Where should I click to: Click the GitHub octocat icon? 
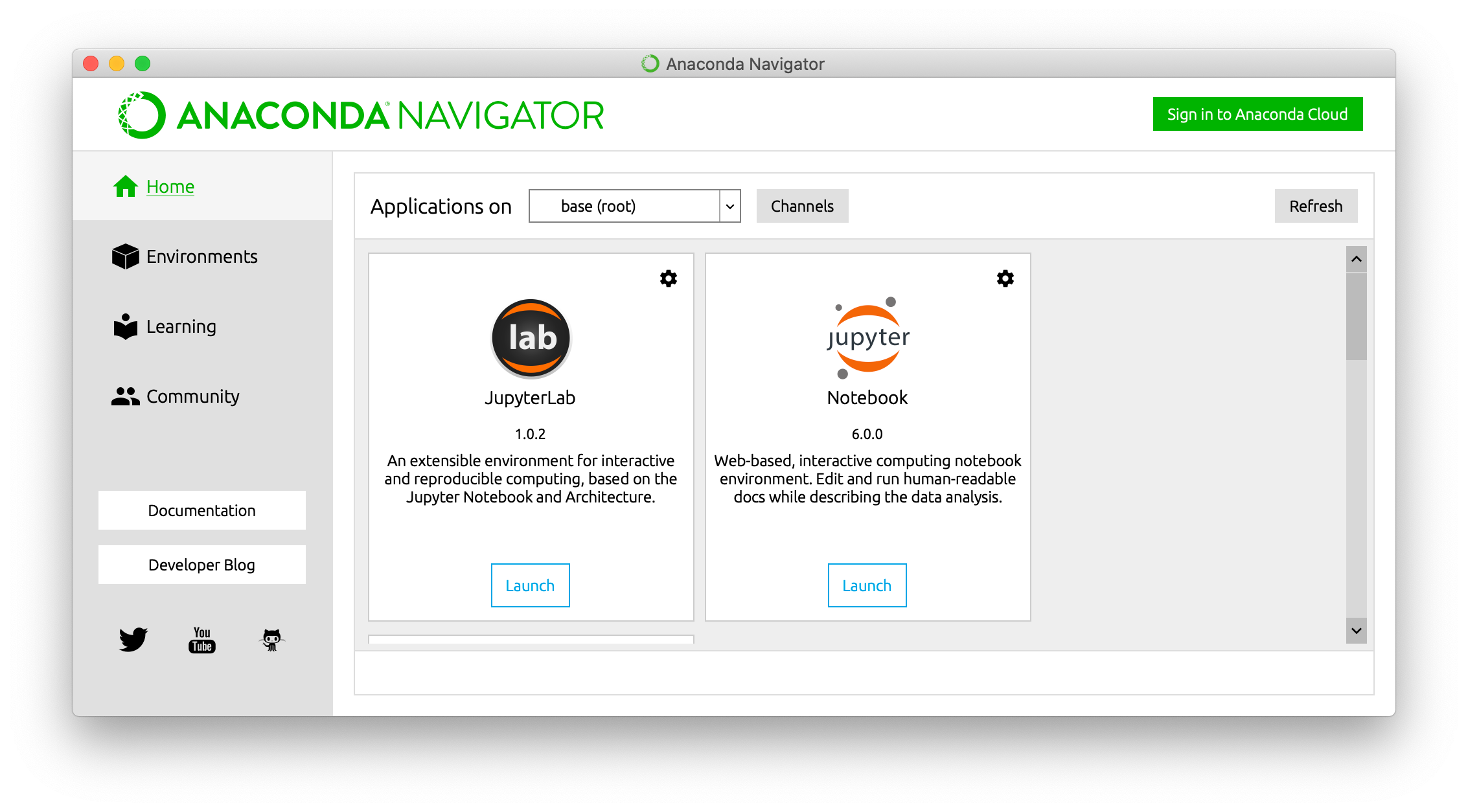(x=271, y=640)
